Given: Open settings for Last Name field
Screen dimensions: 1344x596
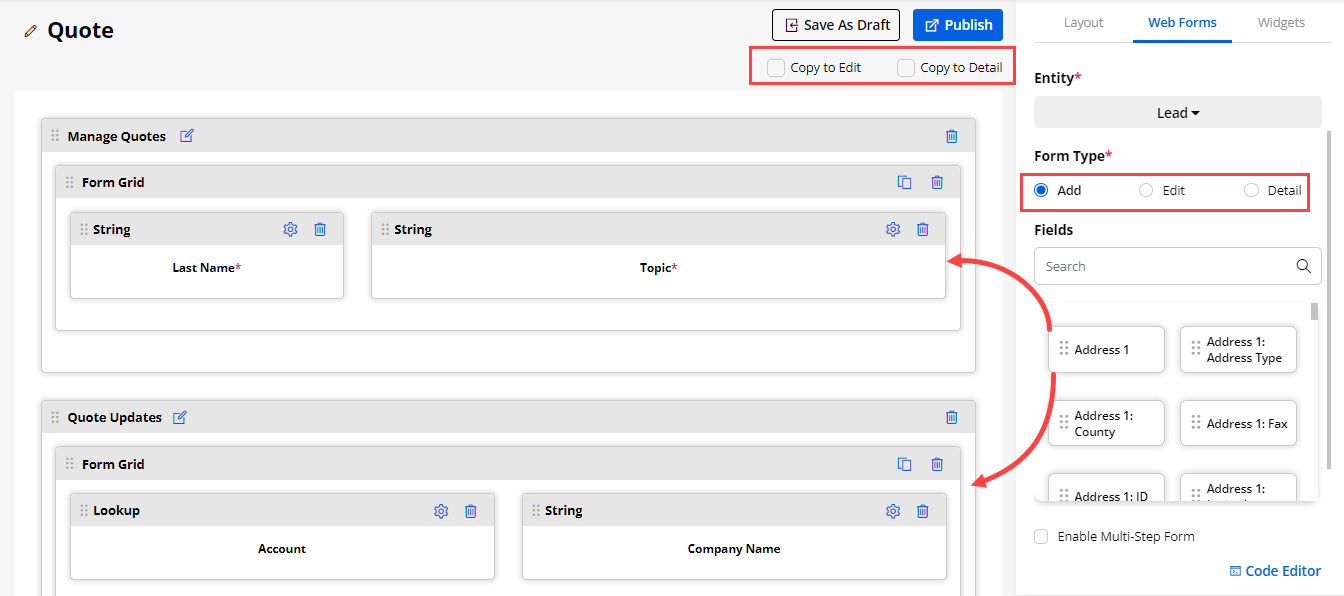Looking at the screenshot, I should 290,229.
